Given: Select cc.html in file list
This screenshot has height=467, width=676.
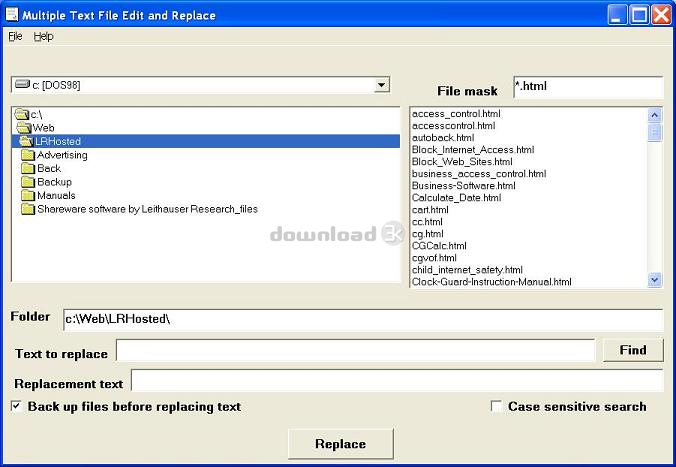Looking at the screenshot, I should 427,222.
